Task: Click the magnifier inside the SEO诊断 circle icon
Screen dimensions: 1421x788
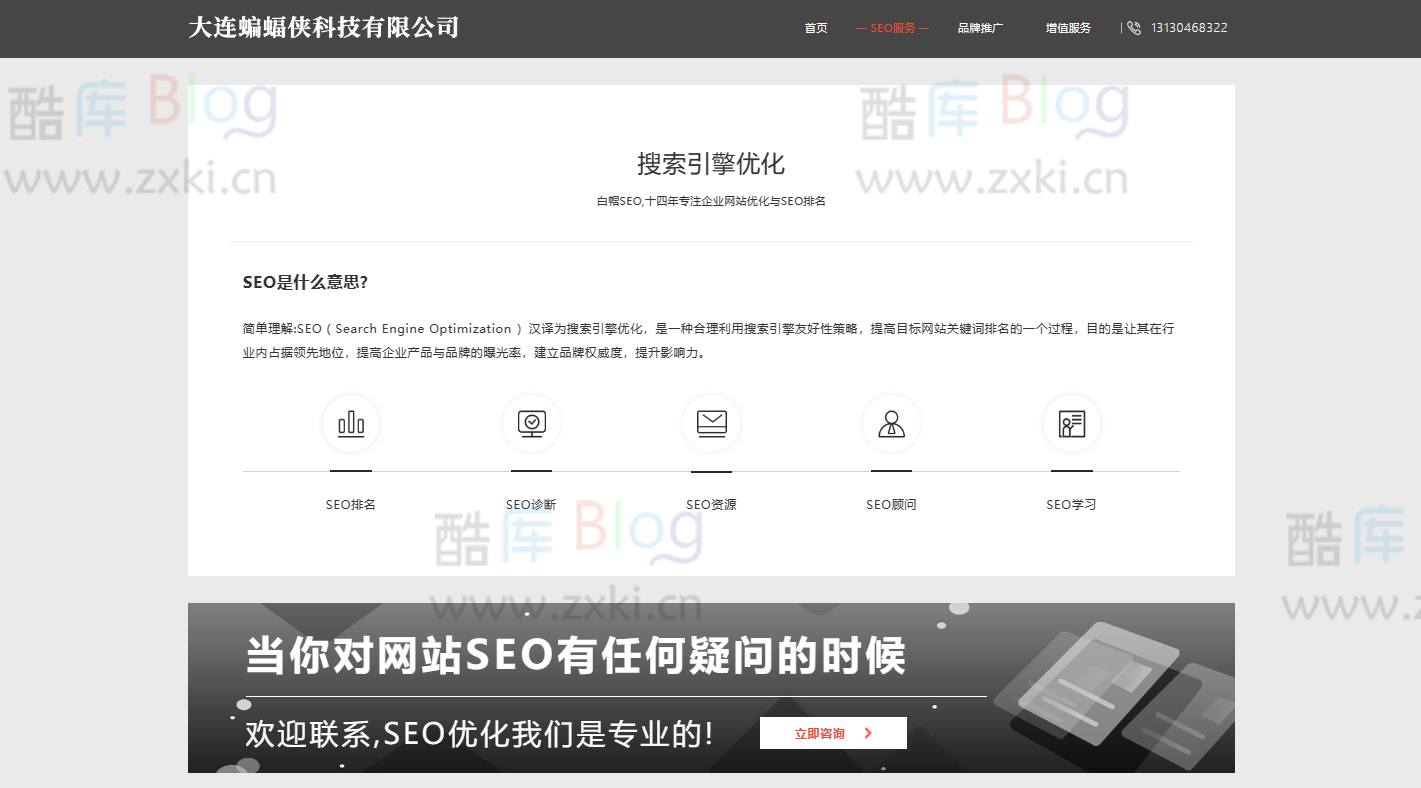Action: (531, 421)
